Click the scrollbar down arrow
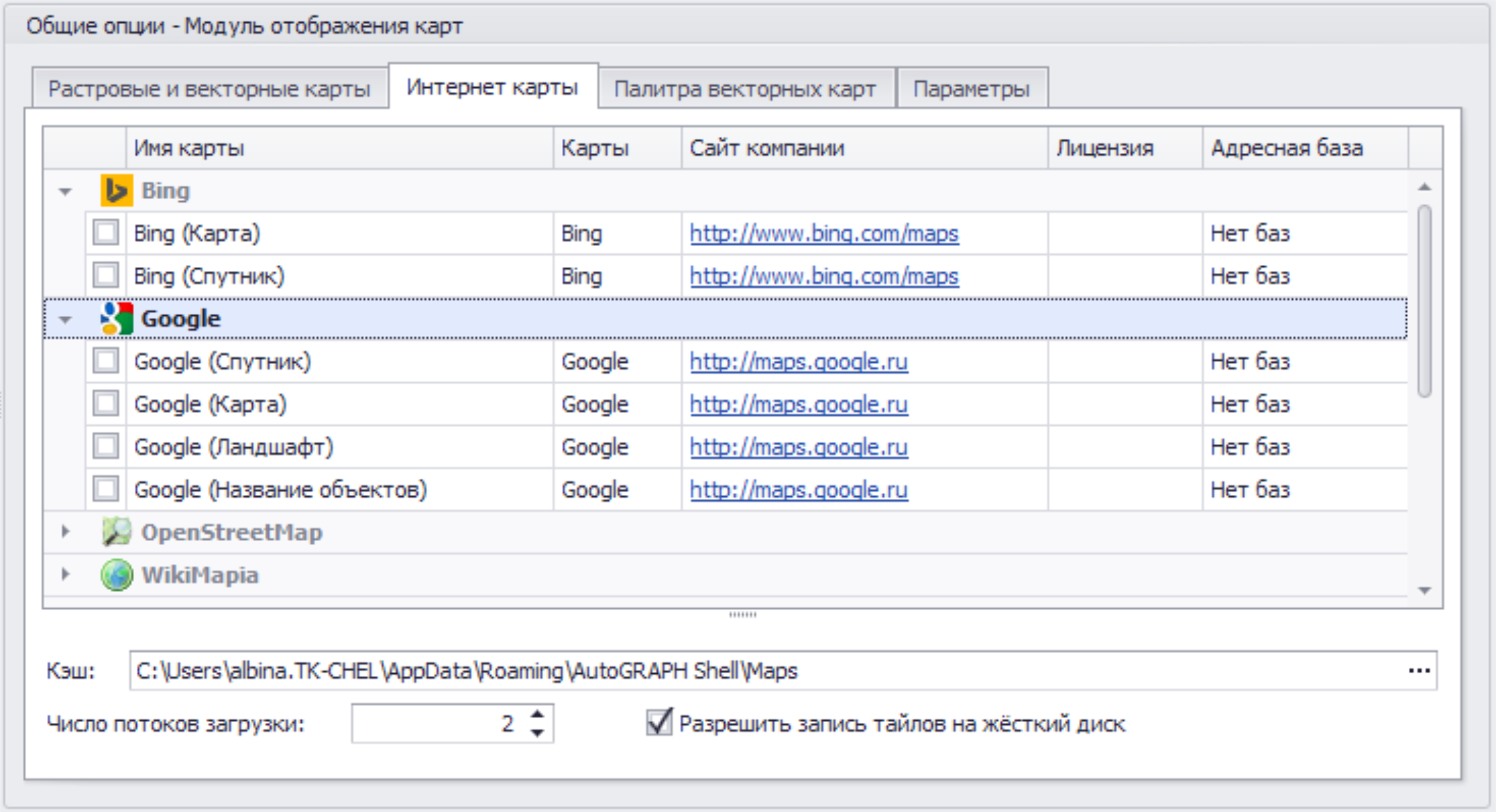 [1424, 591]
